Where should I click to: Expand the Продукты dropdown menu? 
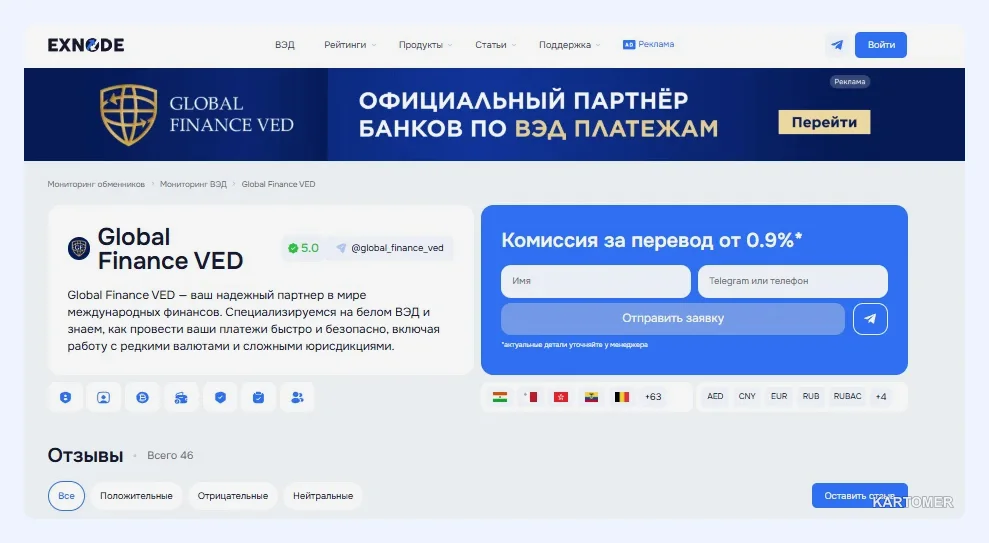point(425,45)
